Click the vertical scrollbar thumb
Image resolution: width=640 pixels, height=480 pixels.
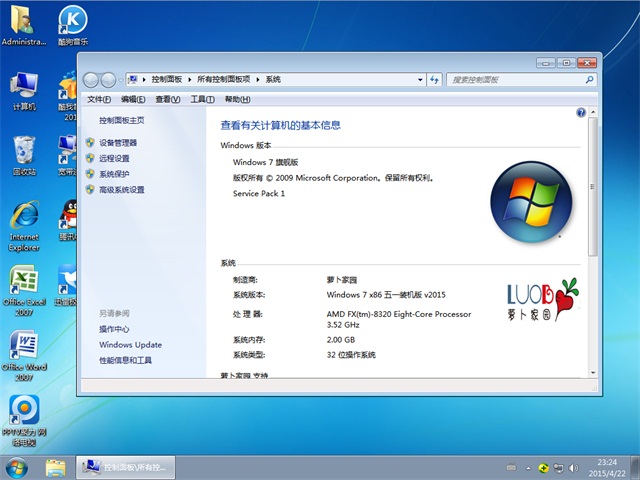click(593, 187)
